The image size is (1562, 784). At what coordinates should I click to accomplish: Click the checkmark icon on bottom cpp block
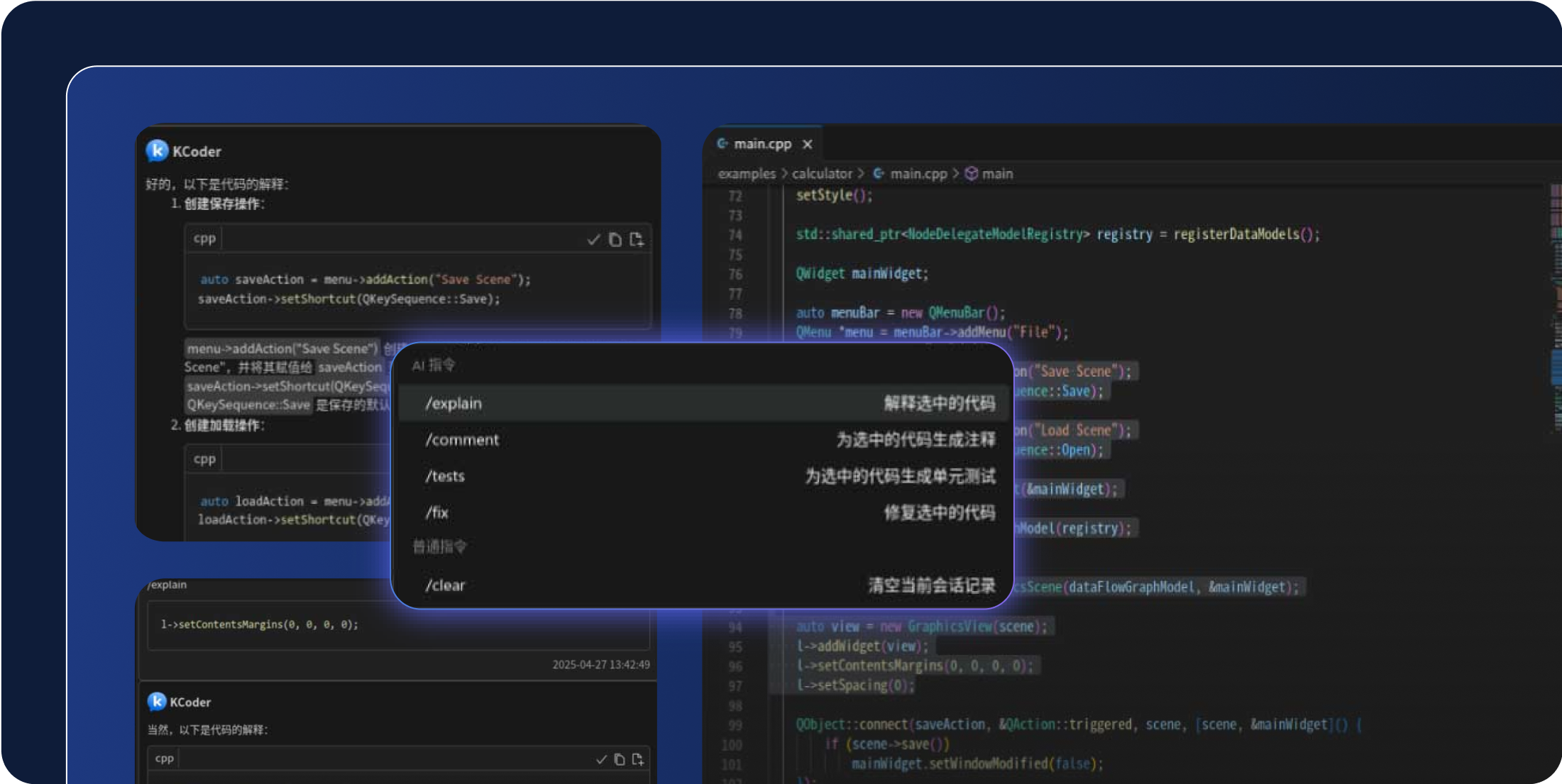[601, 760]
